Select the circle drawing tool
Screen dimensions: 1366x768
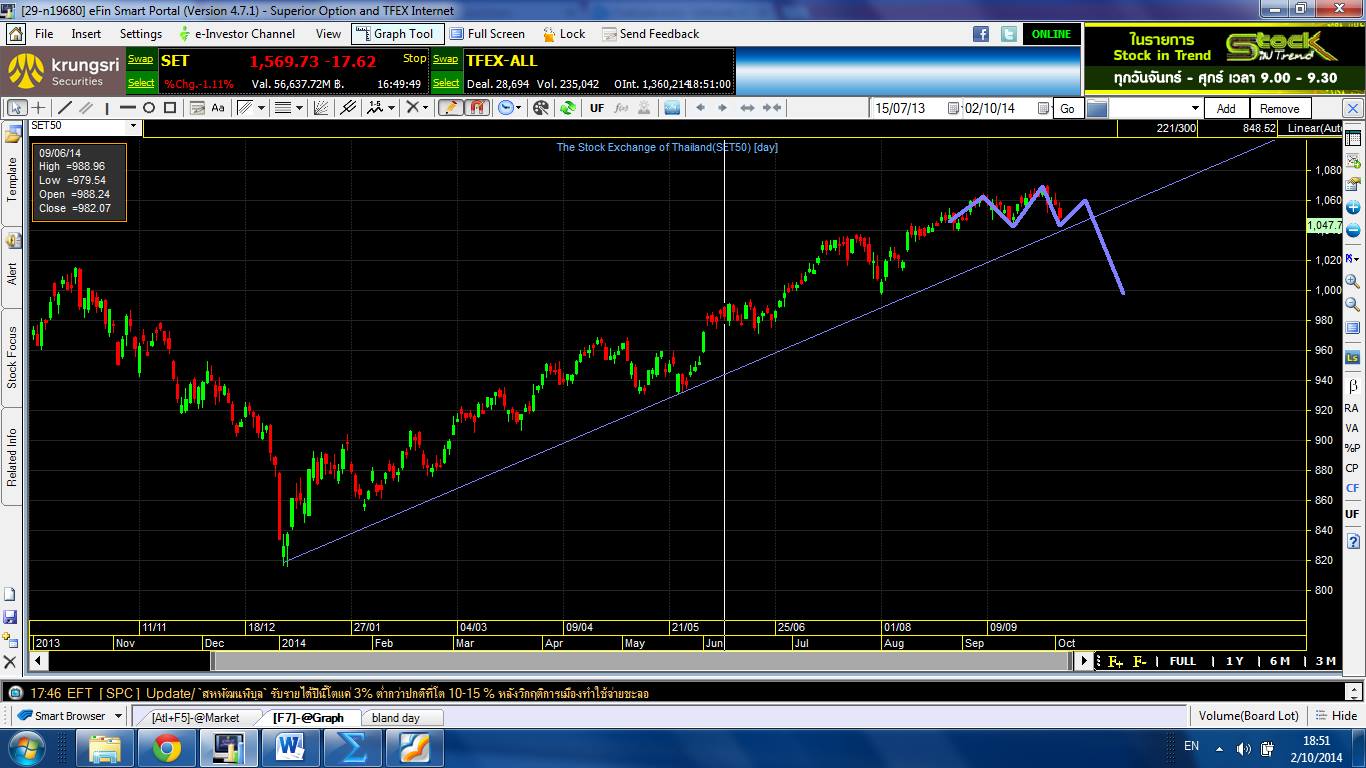[x=149, y=108]
